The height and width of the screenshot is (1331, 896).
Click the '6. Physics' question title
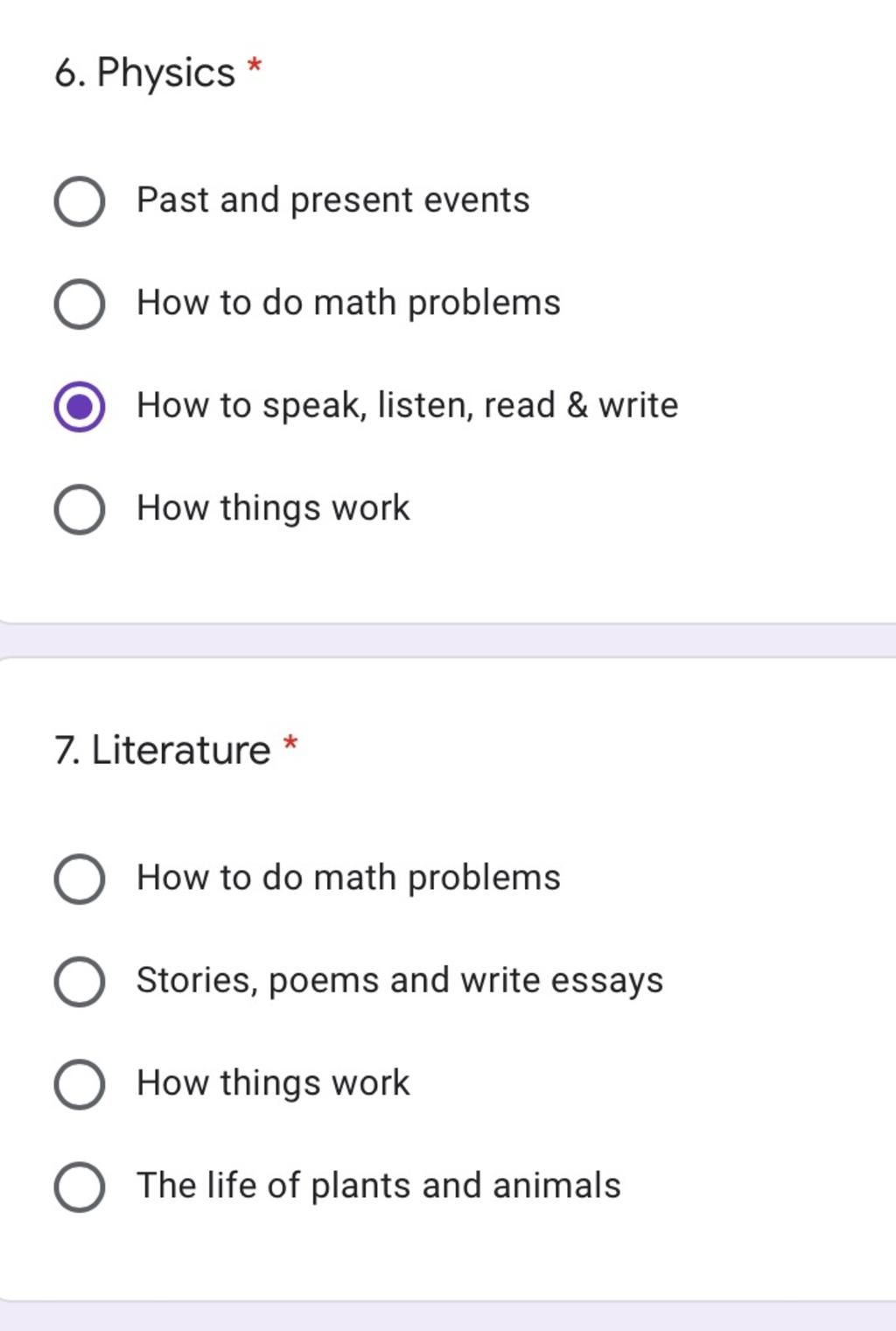pyautogui.click(x=144, y=73)
